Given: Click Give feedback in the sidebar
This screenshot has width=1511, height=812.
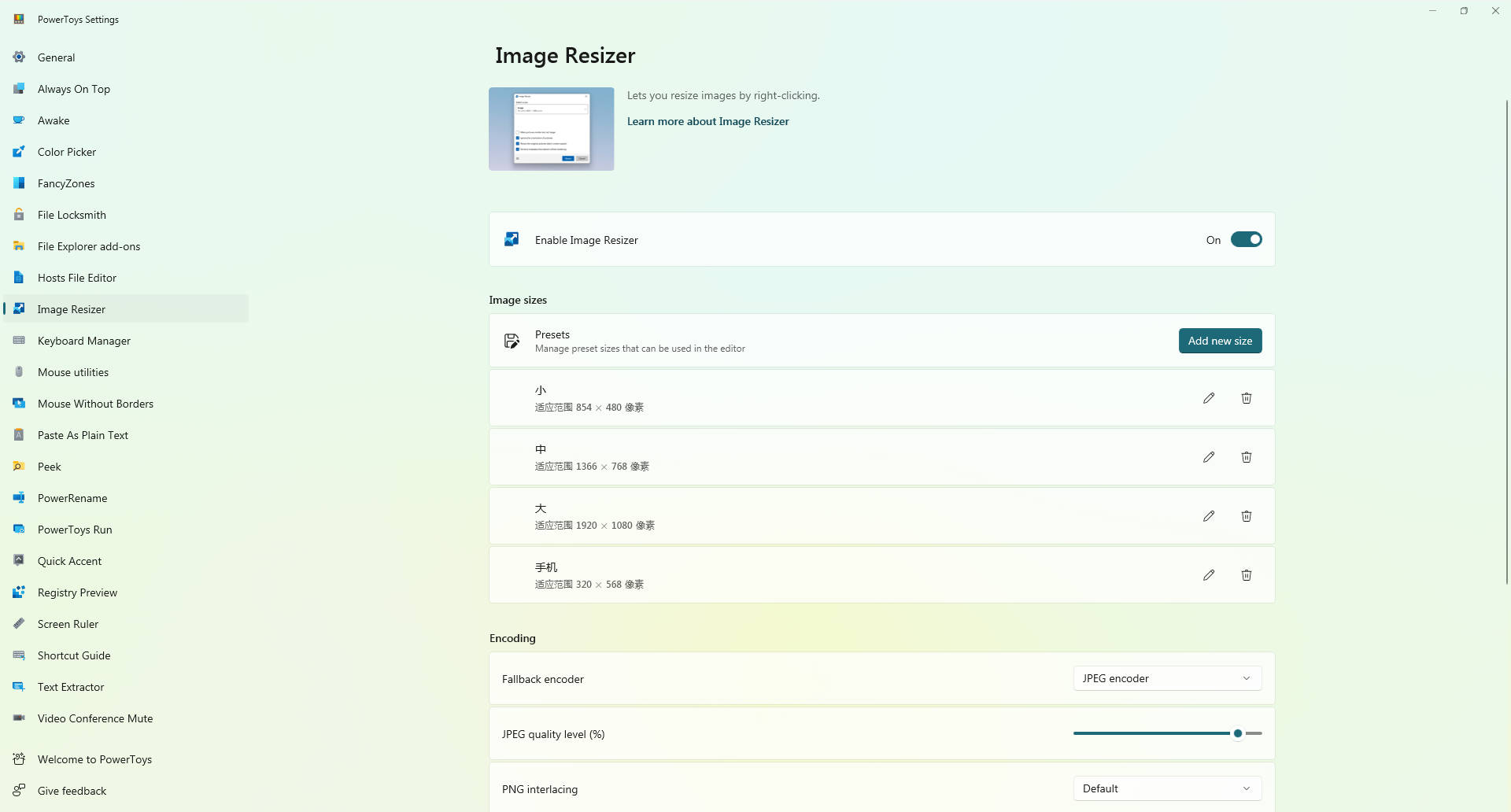Looking at the screenshot, I should (x=72, y=791).
